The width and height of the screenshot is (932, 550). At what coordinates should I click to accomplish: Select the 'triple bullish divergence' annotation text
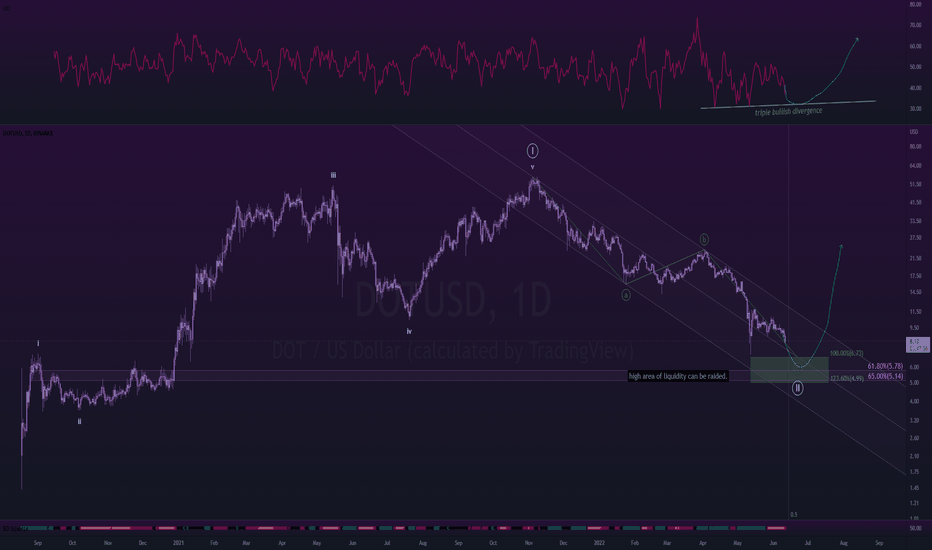pyautogui.click(x=788, y=111)
